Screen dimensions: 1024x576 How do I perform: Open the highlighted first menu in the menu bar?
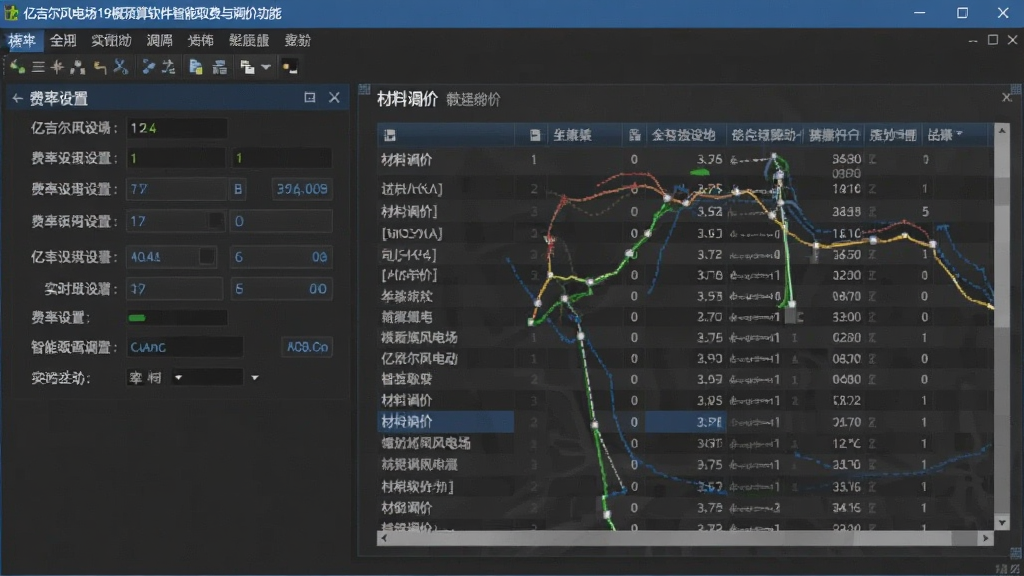point(22,40)
